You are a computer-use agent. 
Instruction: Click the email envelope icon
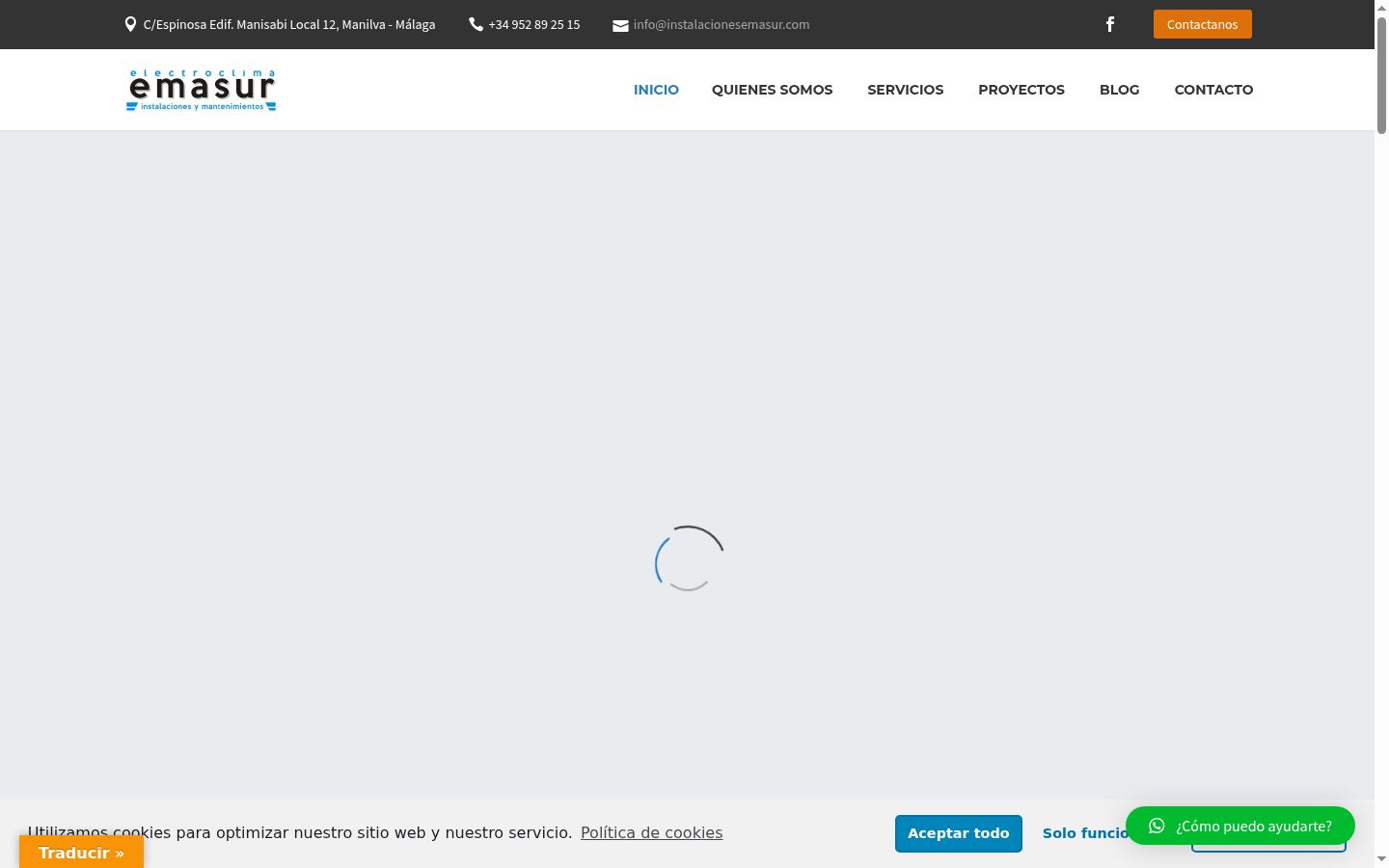[620, 26]
